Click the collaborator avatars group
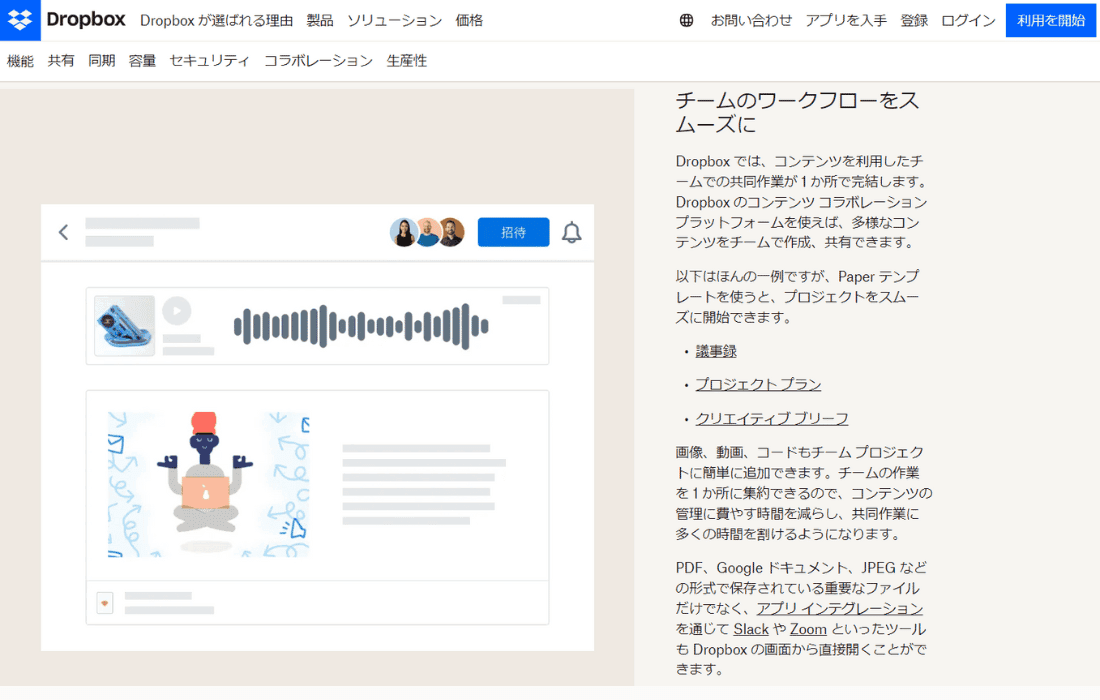This screenshot has height=700, width=1100. click(427, 232)
